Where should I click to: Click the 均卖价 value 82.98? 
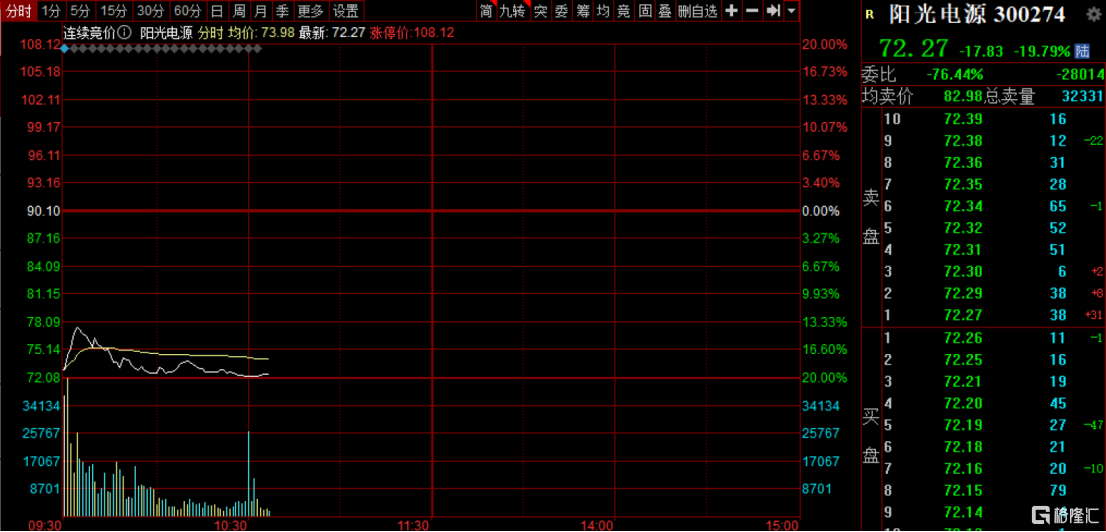pos(964,95)
